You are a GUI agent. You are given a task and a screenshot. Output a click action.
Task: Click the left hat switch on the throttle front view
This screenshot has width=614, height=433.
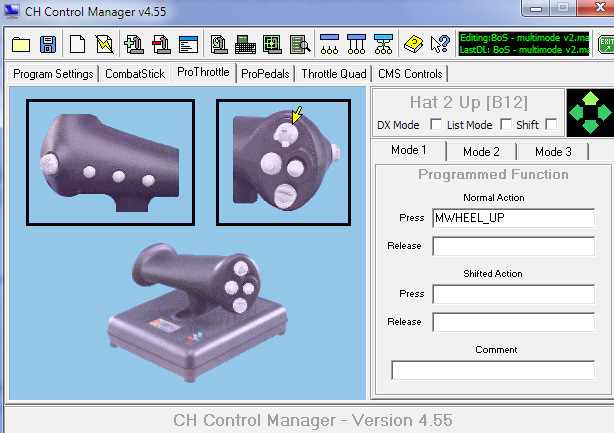click(271, 163)
